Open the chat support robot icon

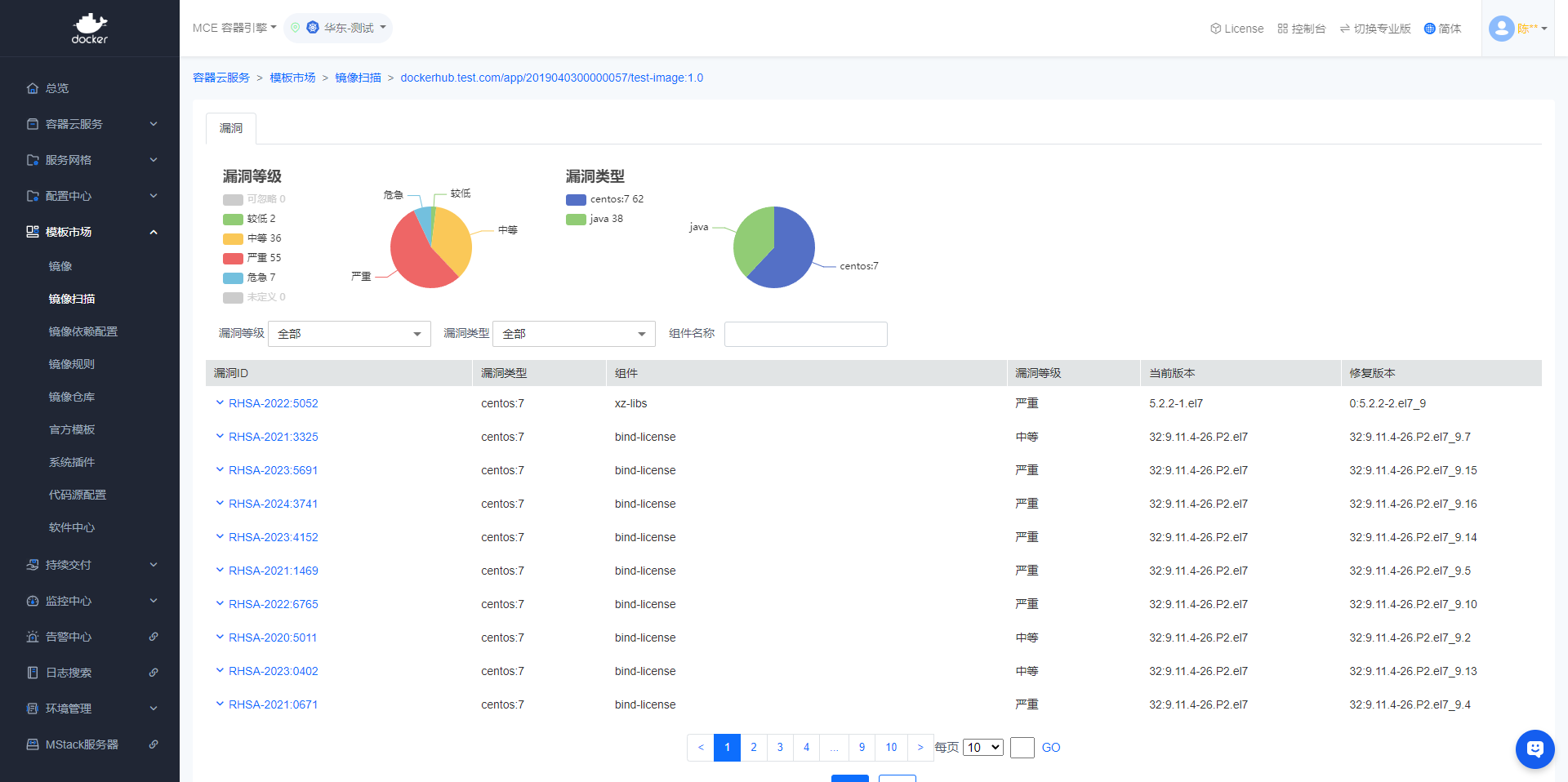[x=1535, y=749]
